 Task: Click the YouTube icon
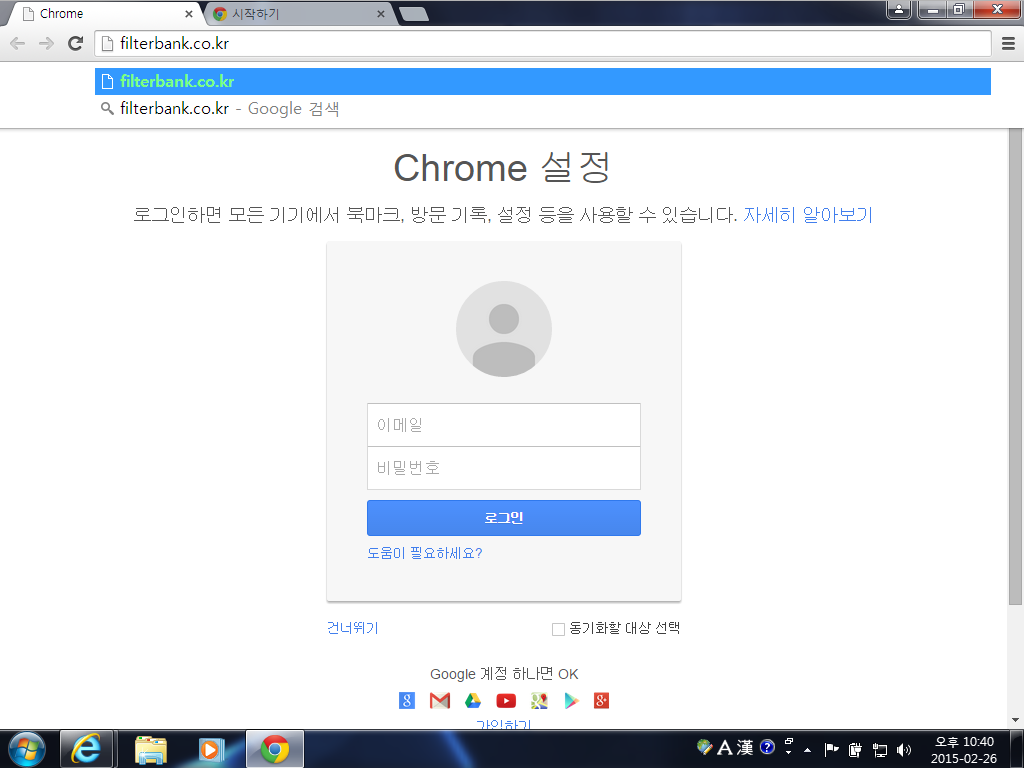[x=506, y=701]
